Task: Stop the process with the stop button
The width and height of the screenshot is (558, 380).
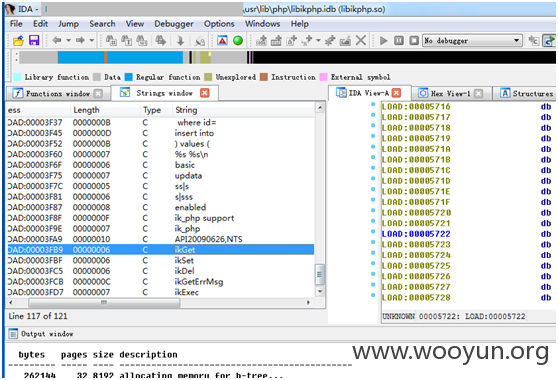Action: (x=414, y=41)
